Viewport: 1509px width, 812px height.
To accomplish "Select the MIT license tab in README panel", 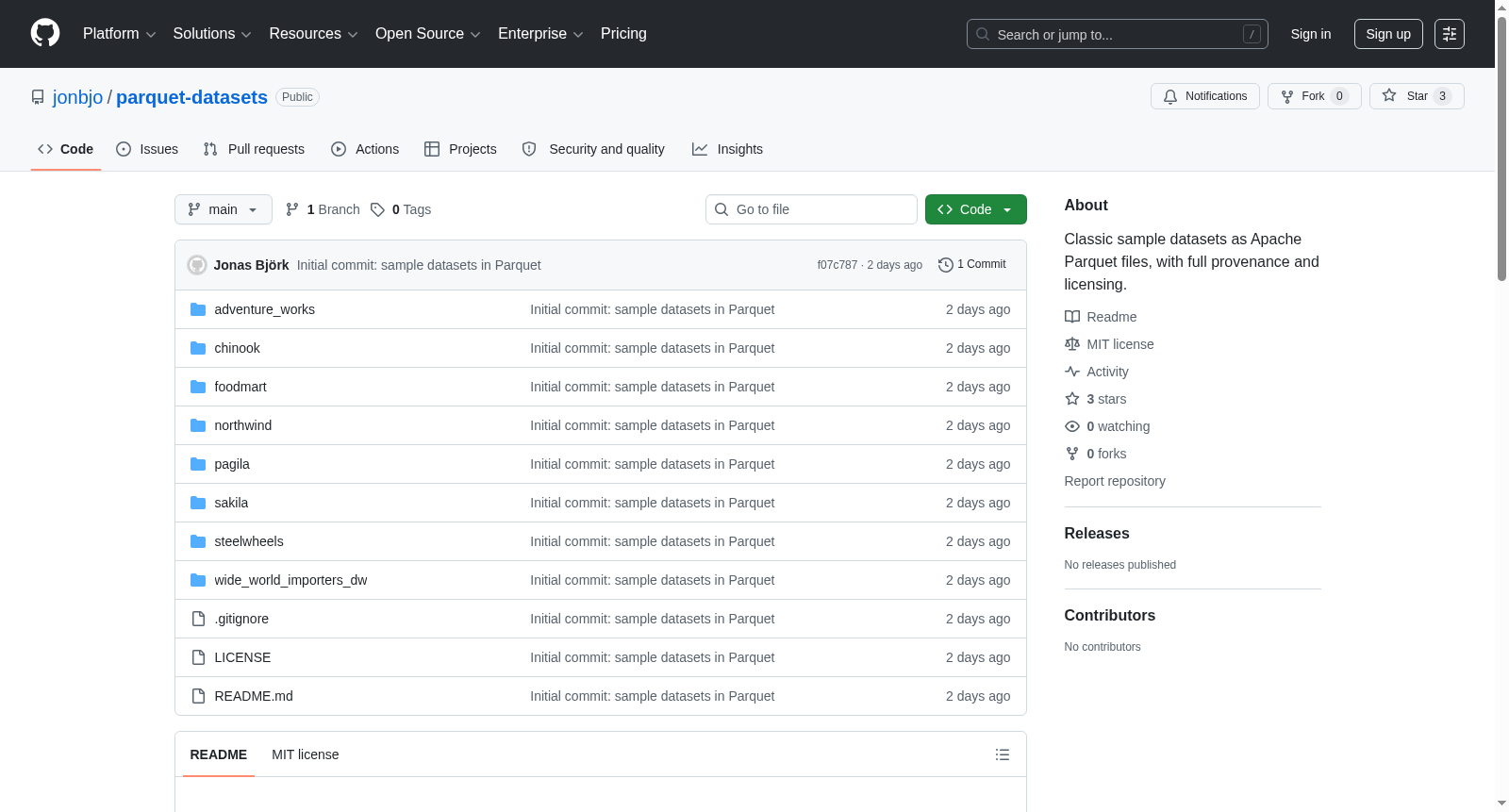I will click(x=306, y=754).
